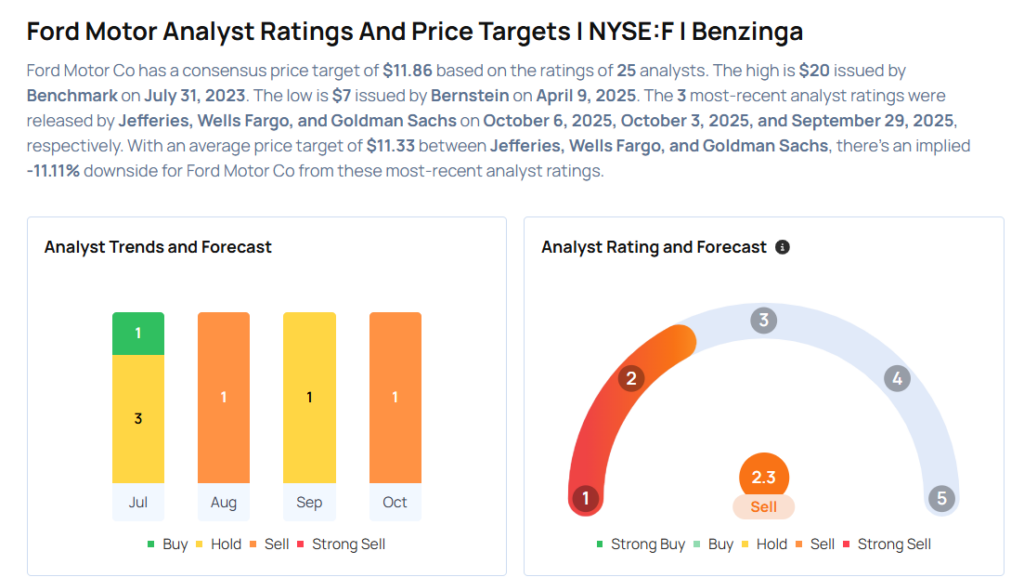Click the Sell rating badge under 2.3

pyautogui.click(x=764, y=506)
